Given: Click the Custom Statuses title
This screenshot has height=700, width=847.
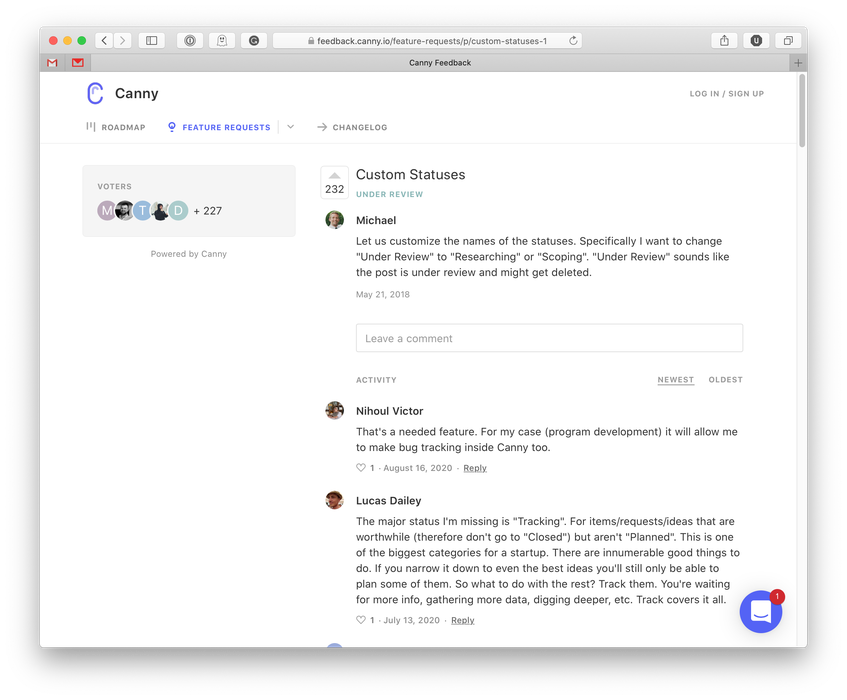Looking at the screenshot, I should (411, 174).
